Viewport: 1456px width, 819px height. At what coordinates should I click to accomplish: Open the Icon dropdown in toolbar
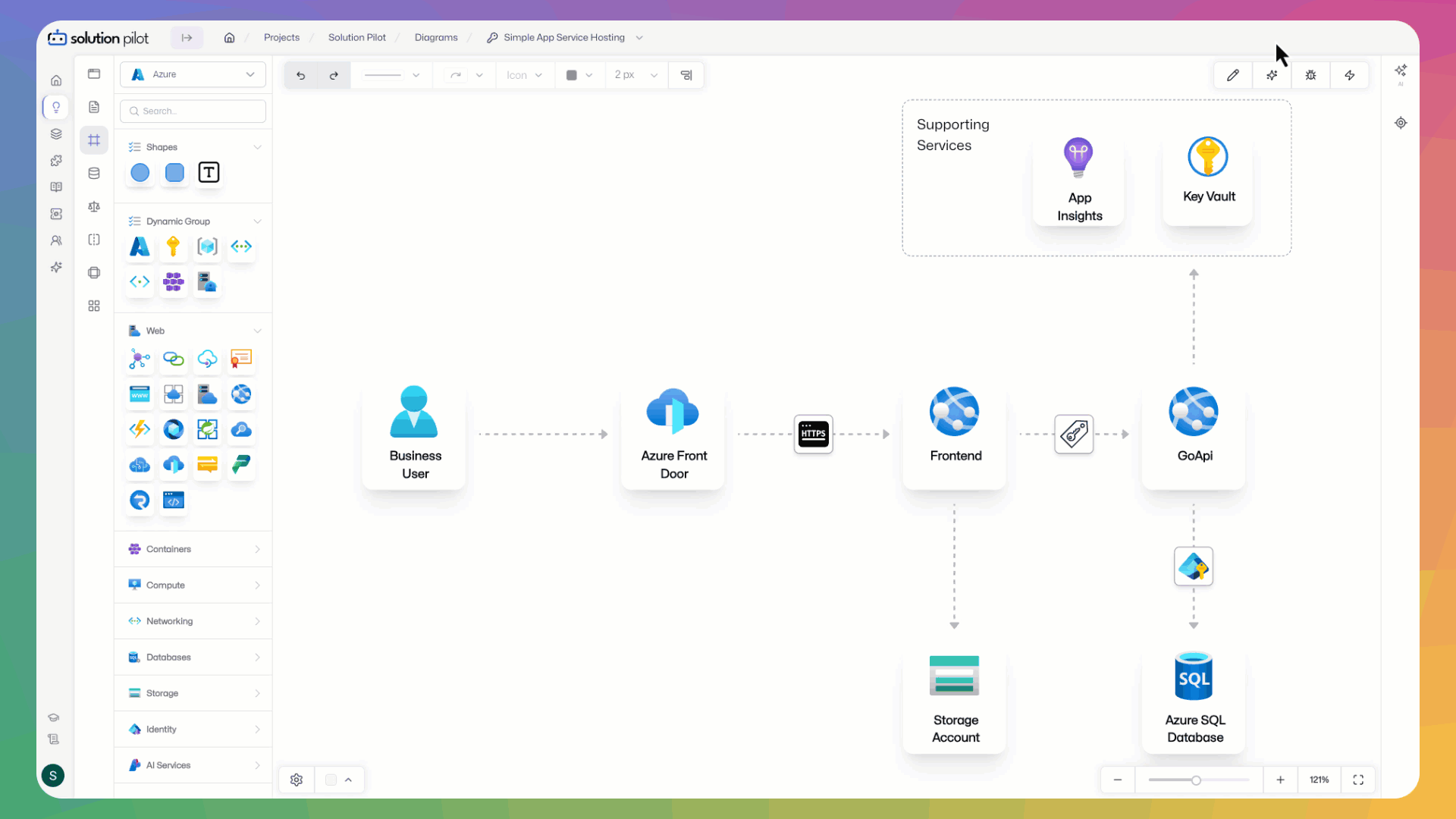click(524, 75)
